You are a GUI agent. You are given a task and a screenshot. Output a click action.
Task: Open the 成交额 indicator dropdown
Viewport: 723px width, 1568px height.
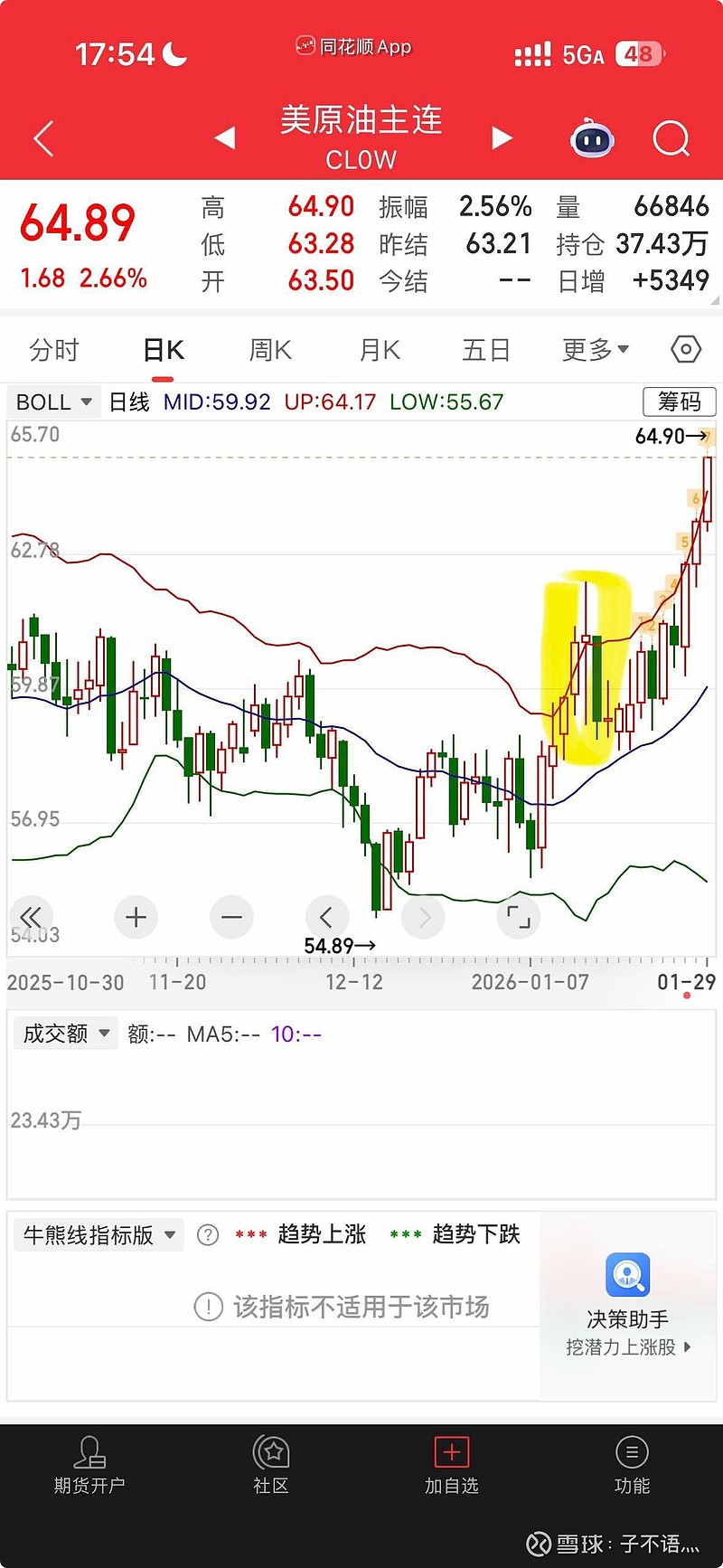[65, 1034]
